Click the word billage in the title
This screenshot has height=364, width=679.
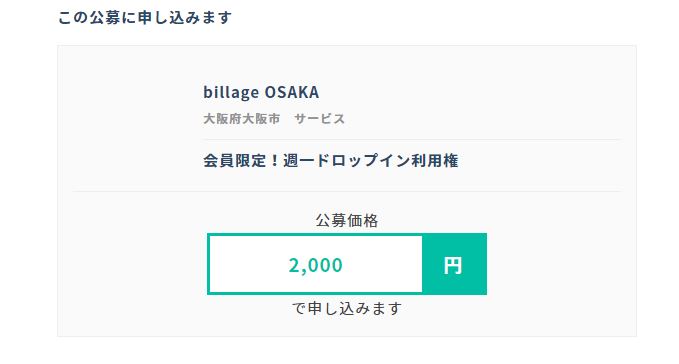pyautogui.click(x=231, y=92)
